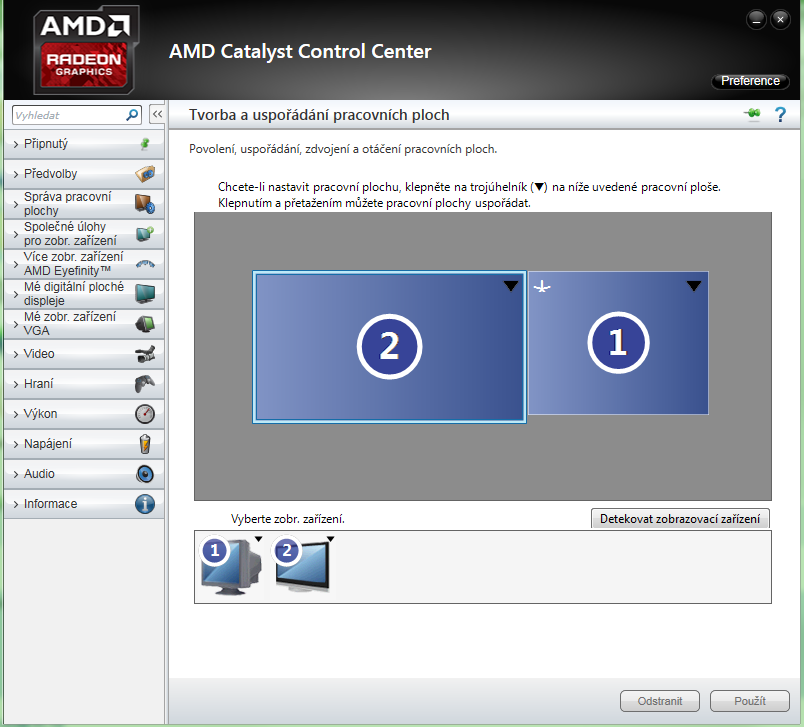Screen dimensions: 804x727
Task: Open the Video menu item
Action: pyautogui.click(x=84, y=354)
